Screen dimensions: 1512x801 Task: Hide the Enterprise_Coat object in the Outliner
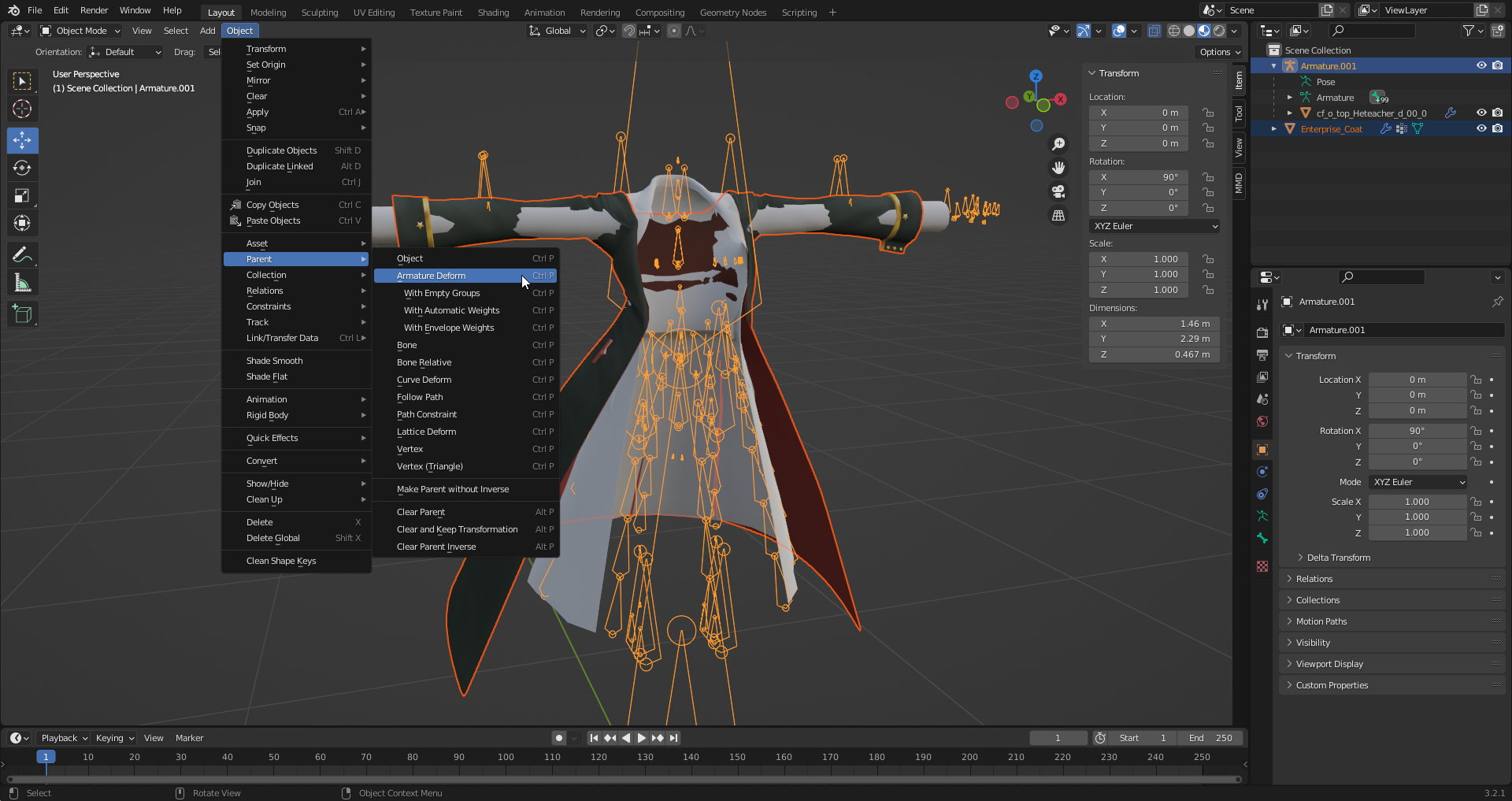1481,128
